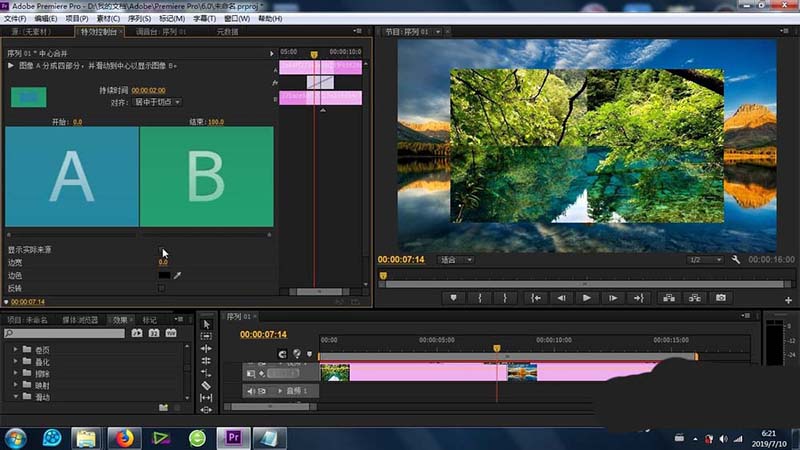Open the 编辑(E) menu
The height and width of the screenshot is (450, 800).
tap(46, 19)
